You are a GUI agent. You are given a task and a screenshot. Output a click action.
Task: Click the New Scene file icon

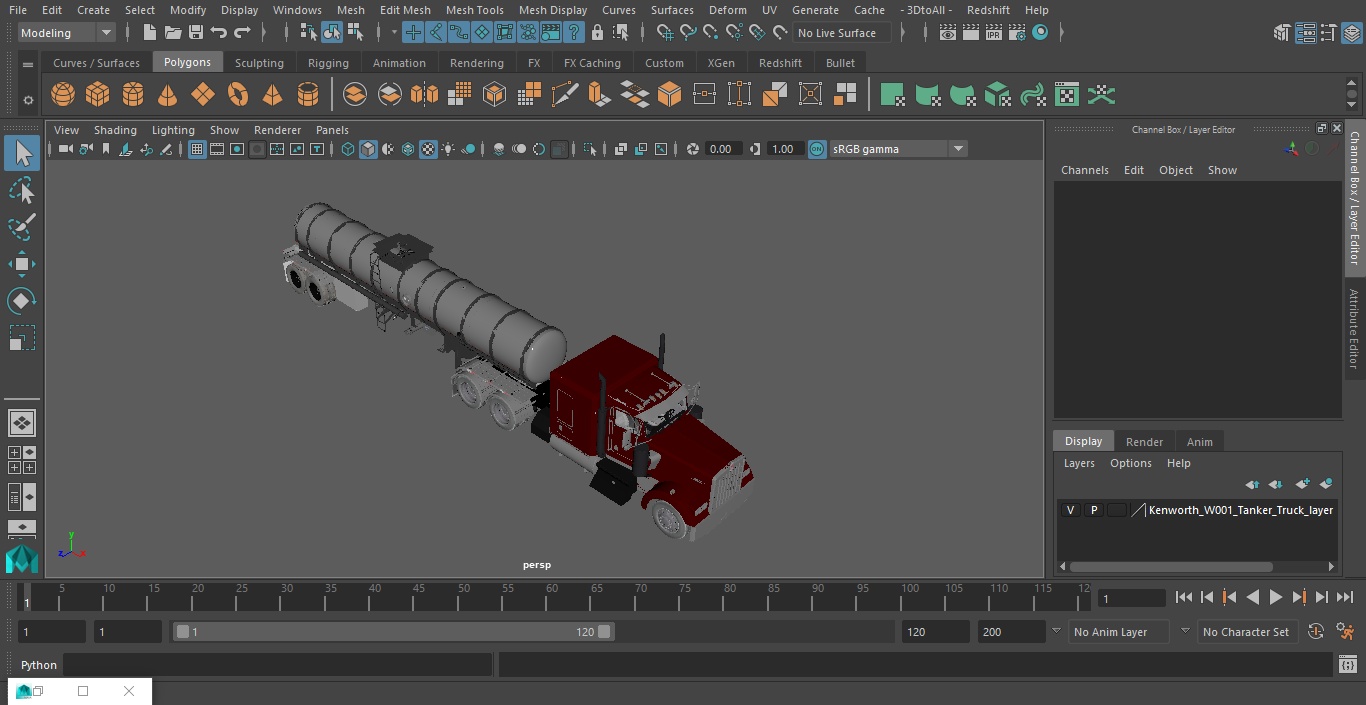pos(149,33)
